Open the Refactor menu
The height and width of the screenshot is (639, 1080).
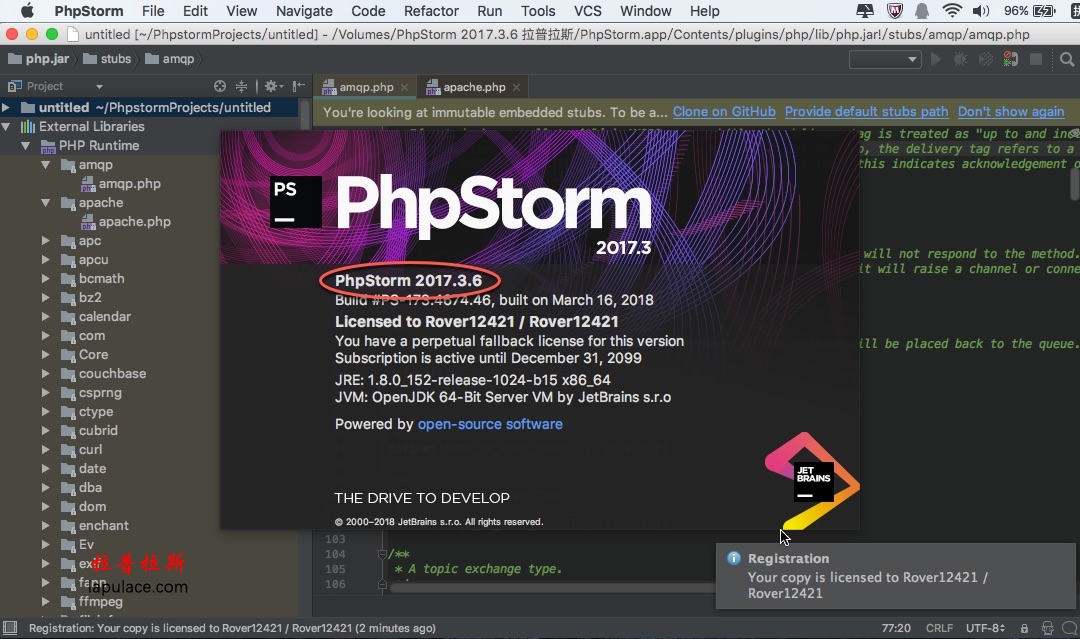click(431, 11)
